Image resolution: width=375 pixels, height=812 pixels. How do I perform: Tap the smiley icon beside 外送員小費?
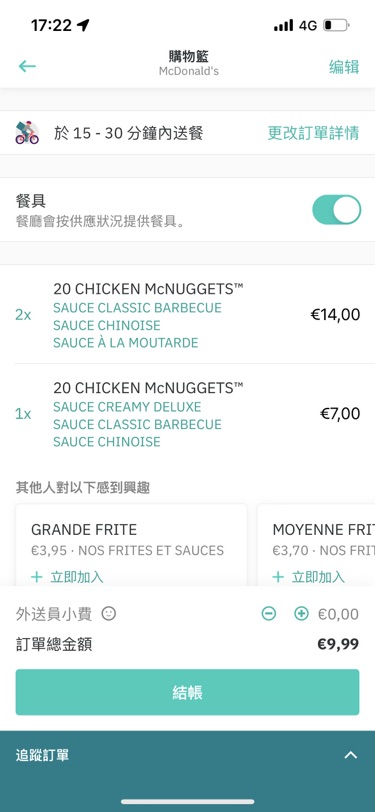pos(109,614)
